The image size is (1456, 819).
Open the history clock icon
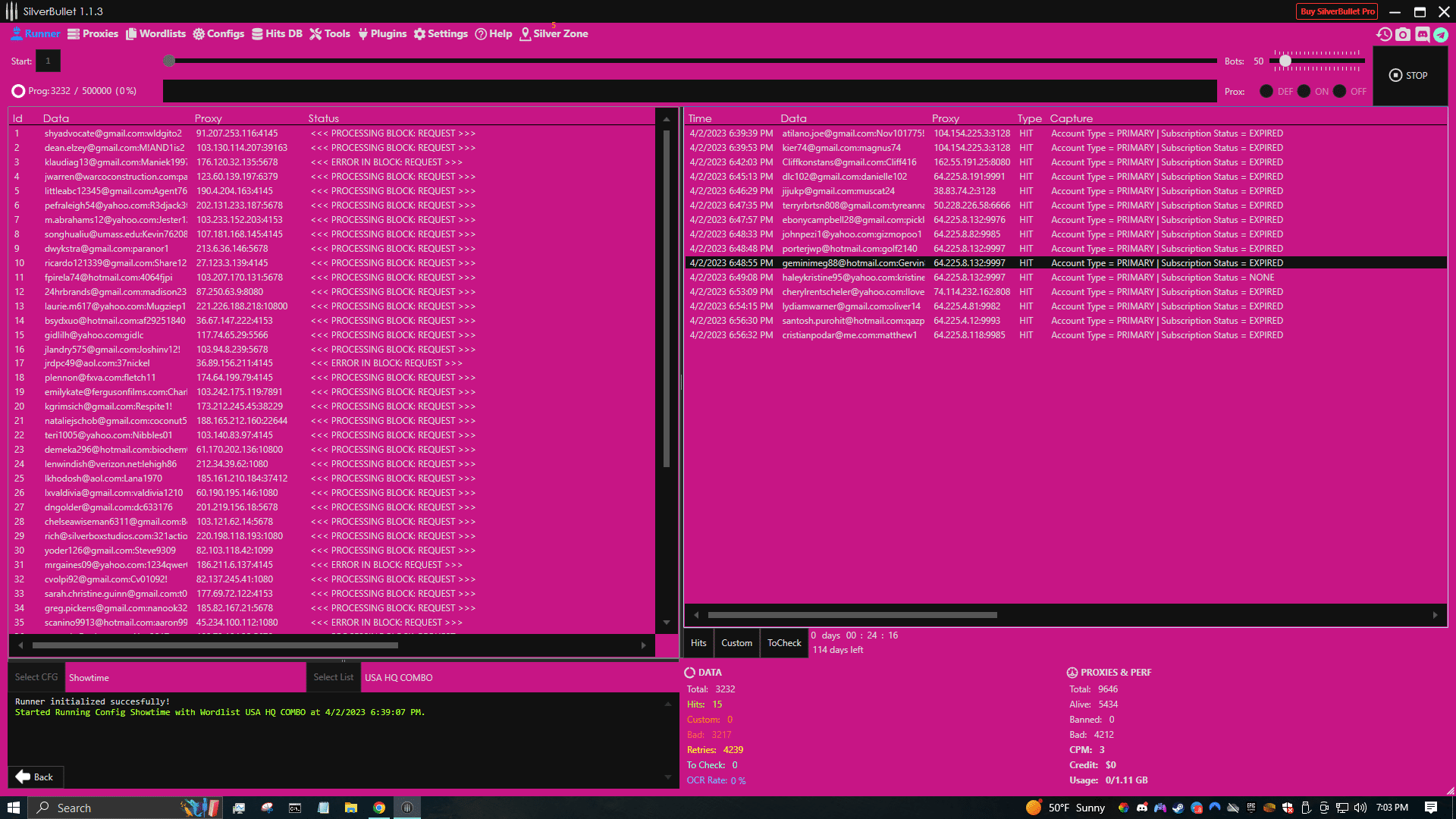click(1384, 34)
